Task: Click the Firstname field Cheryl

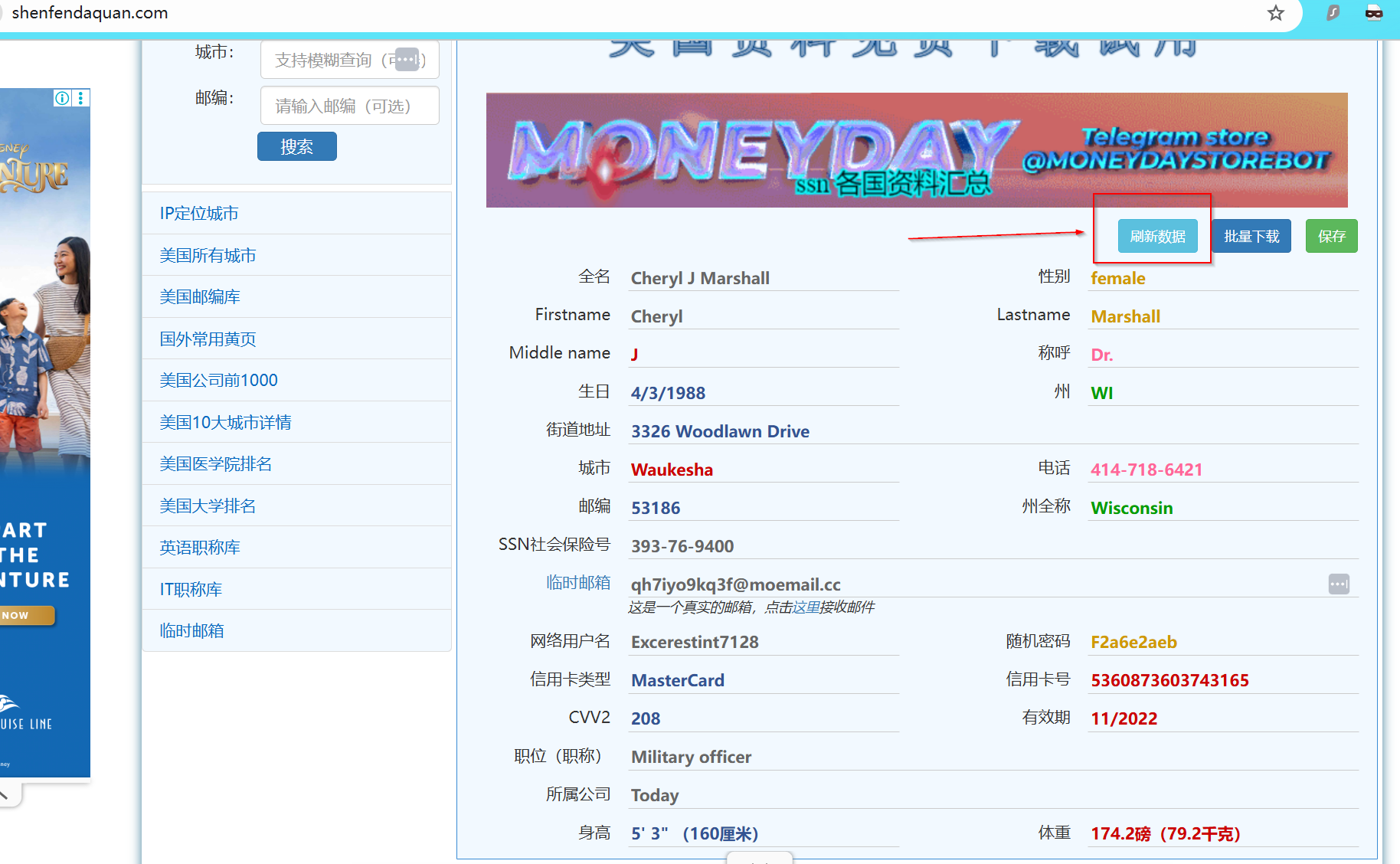Action: tap(764, 316)
